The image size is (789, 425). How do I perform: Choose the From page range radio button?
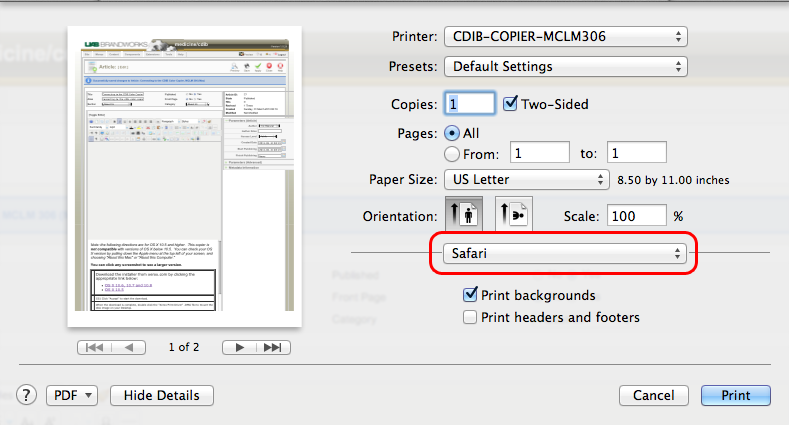click(451, 154)
